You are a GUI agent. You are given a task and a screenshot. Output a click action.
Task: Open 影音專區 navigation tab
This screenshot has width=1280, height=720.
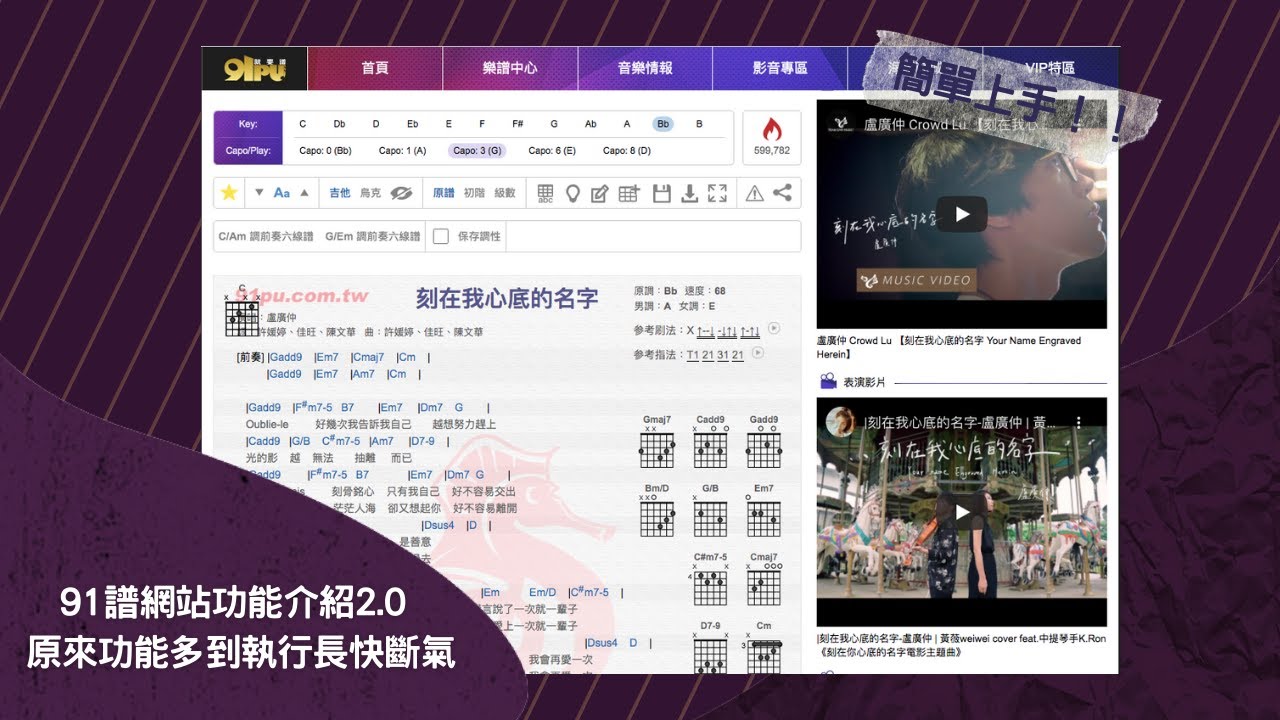pyautogui.click(x=780, y=69)
